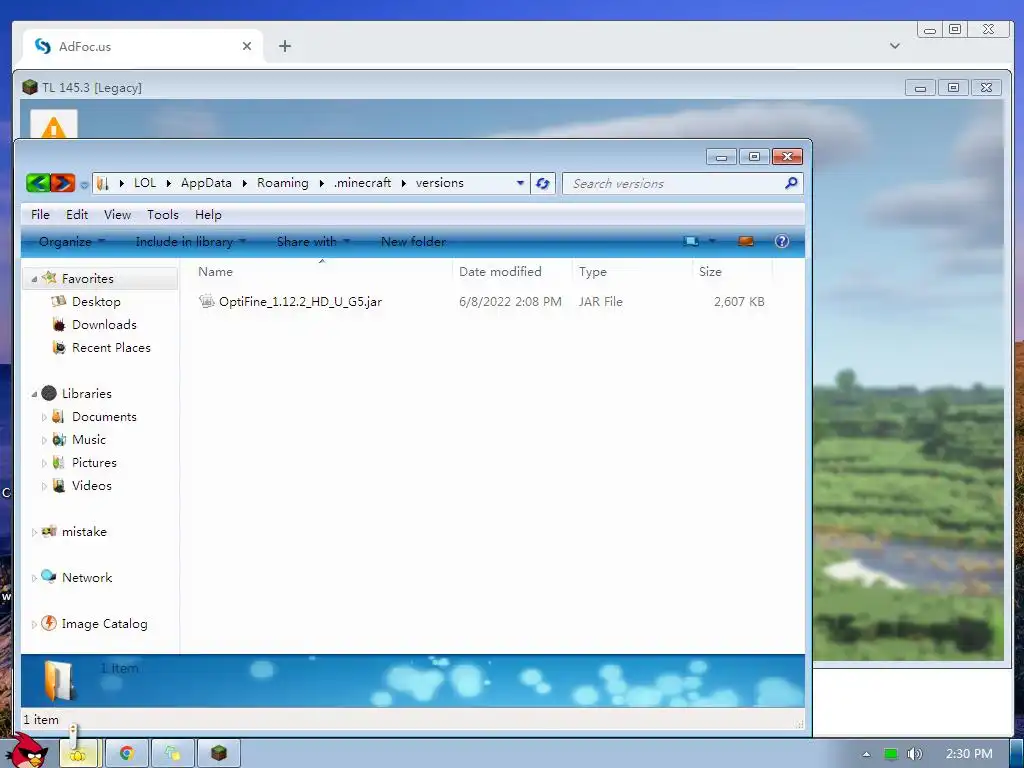Viewport: 1024px width, 768px height.
Task: Select .minecraft in the breadcrumb path
Action: click(362, 183)
